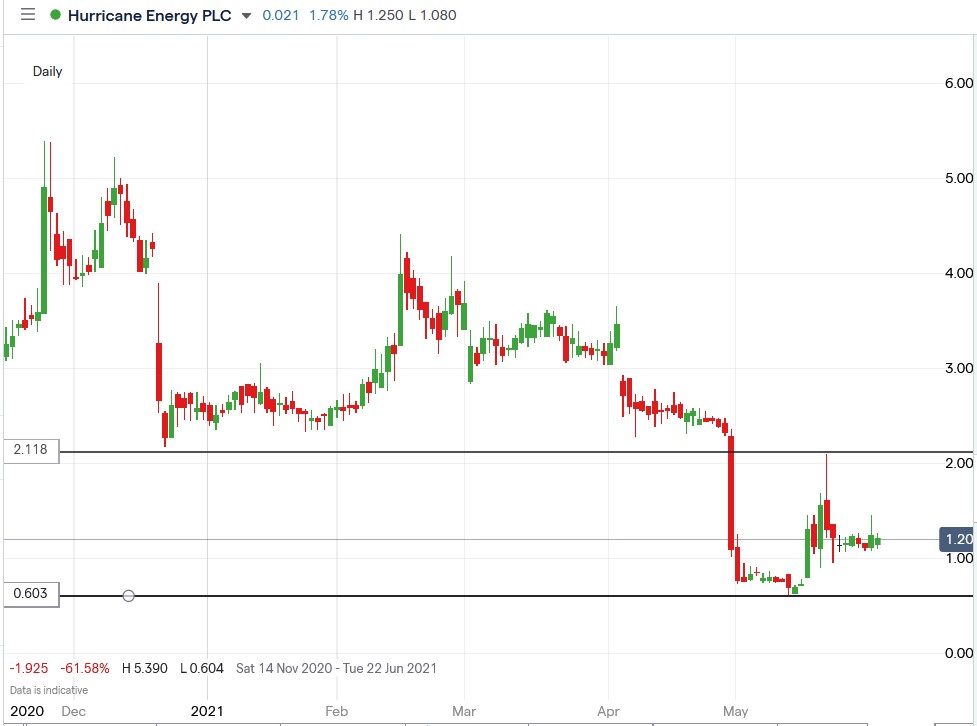Select the circle handle on the 0.603 line
Image resolution: width=977 pixels, height=726 pixels.
click(x=128, y=595)
